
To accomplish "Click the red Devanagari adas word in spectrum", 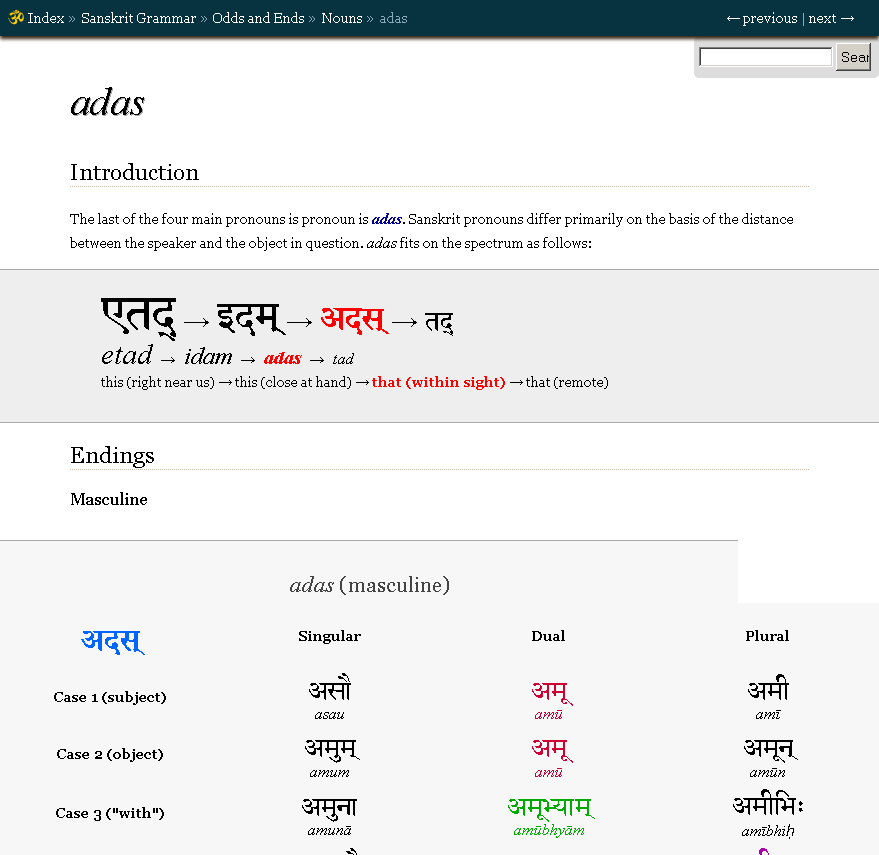I will (353, 319).
